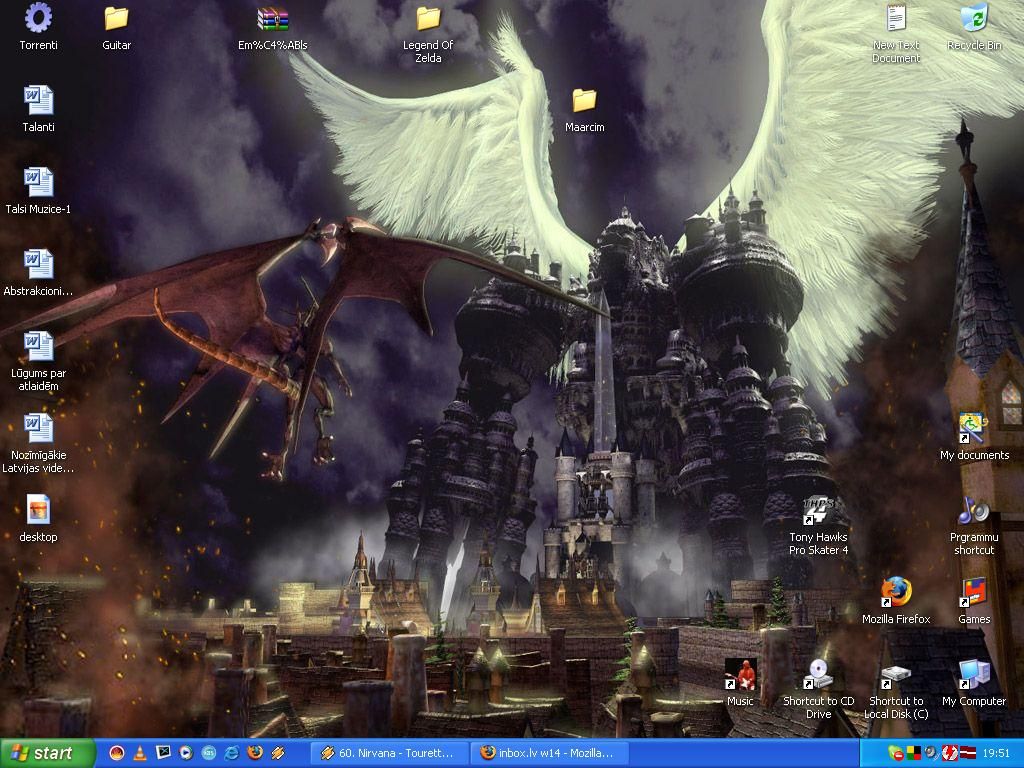
Task: Switch to inbox.lv w14 - Mozilla... taskbar button
Action: click(x=550, y=753)
